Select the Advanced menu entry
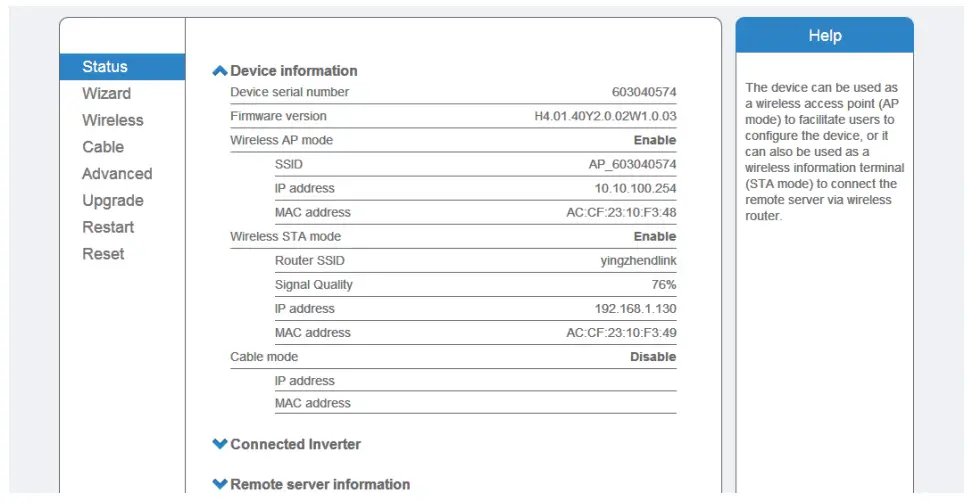 (x=117, y=174)
